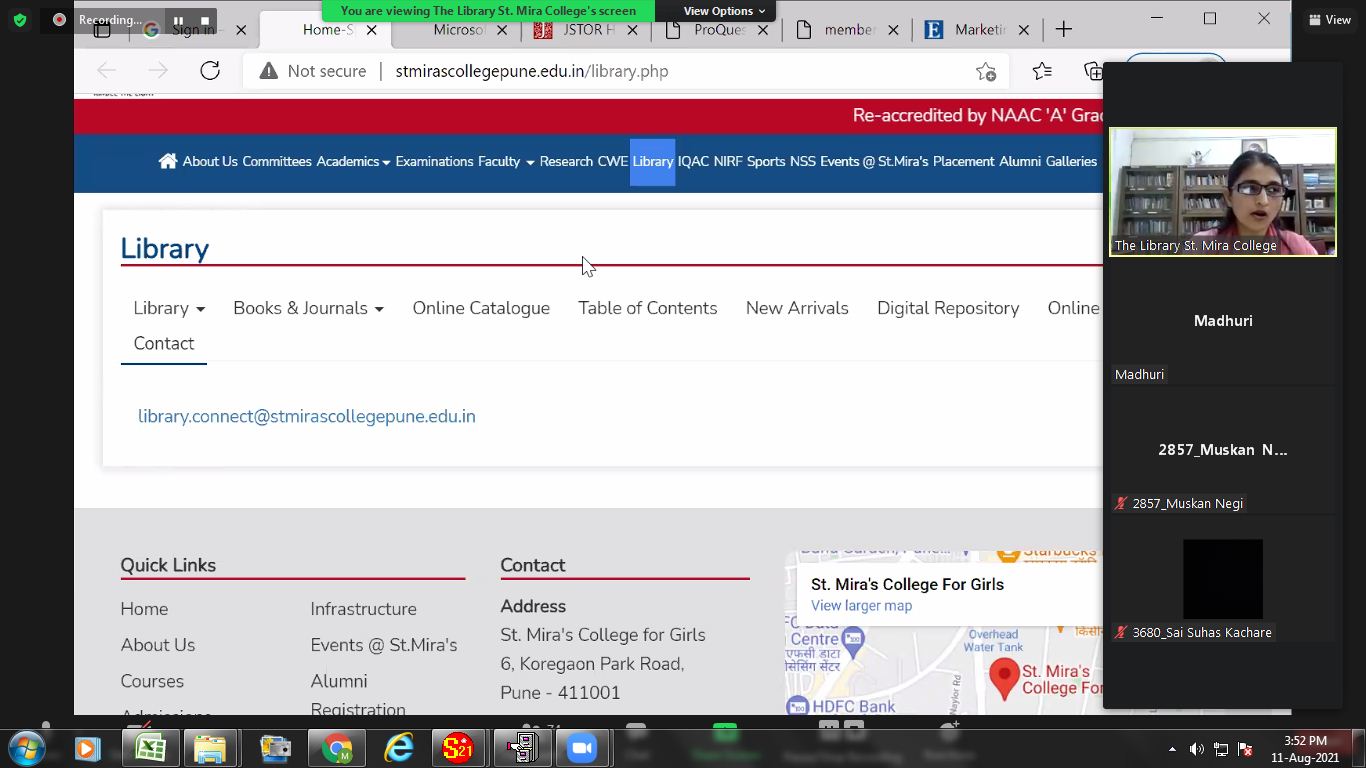Bookmark this page using the star icon
Image resolution: width=1366 pixels, height=768 pixels.
pyautogui.click(x=986, y=71)
